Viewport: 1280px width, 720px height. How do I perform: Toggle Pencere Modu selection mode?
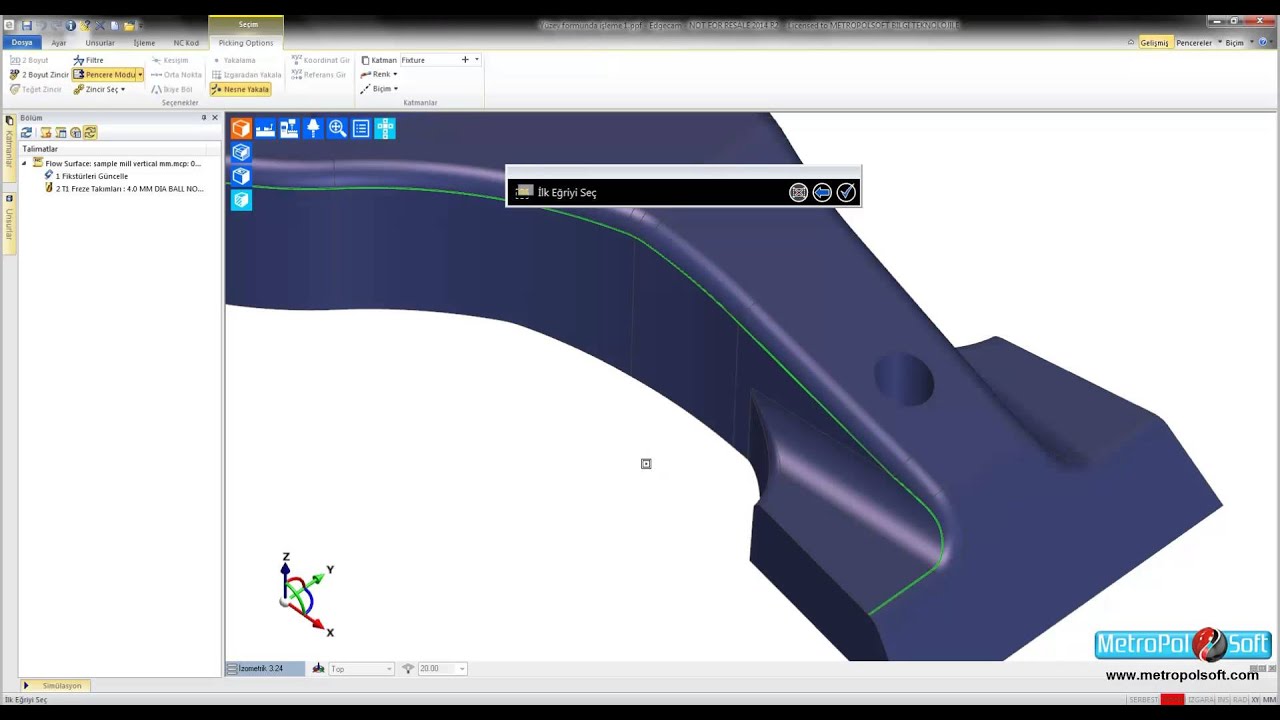click(105, 75)
